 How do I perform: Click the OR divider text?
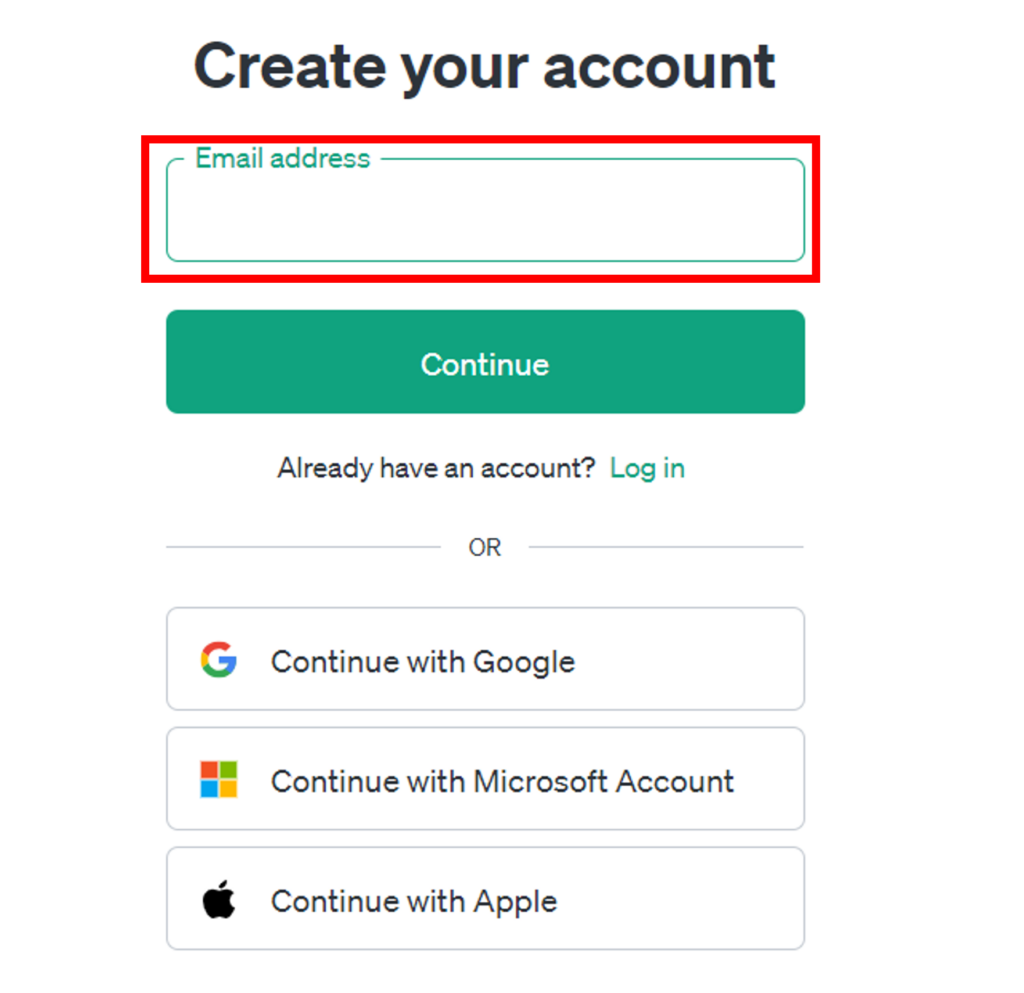(485, 547)
